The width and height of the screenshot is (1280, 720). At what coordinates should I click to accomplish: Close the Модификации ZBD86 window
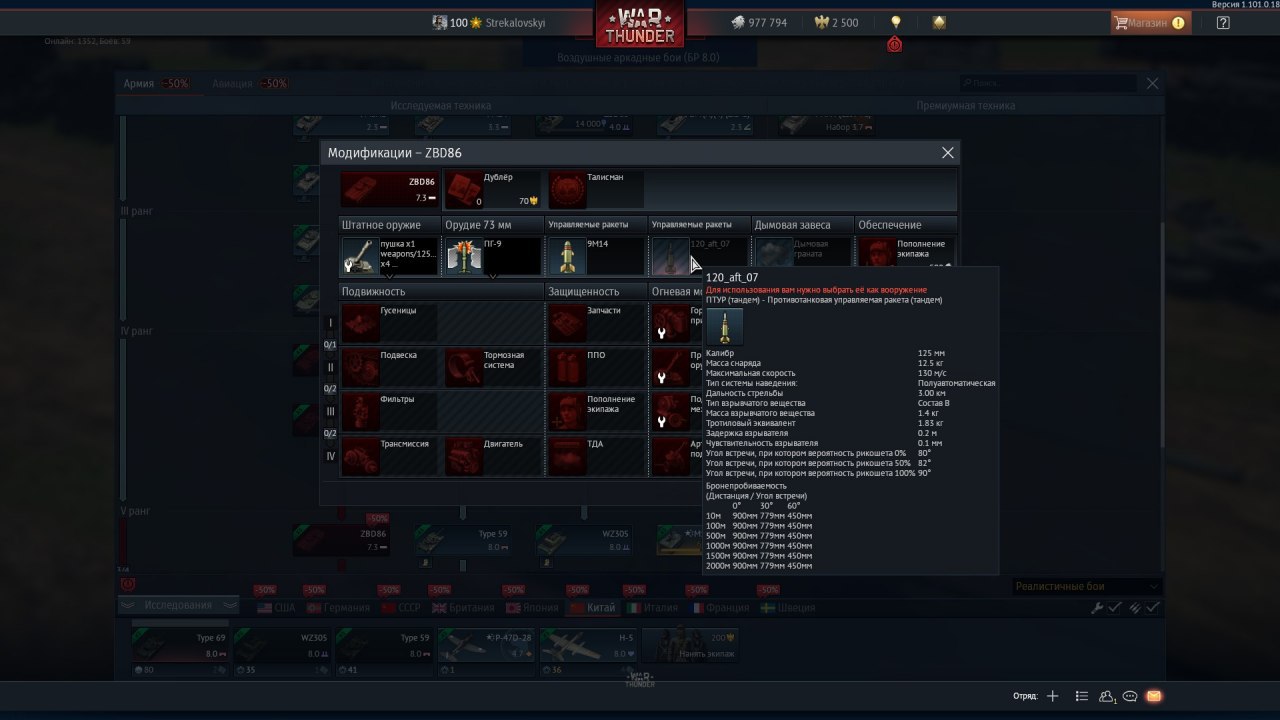(948, 153)
